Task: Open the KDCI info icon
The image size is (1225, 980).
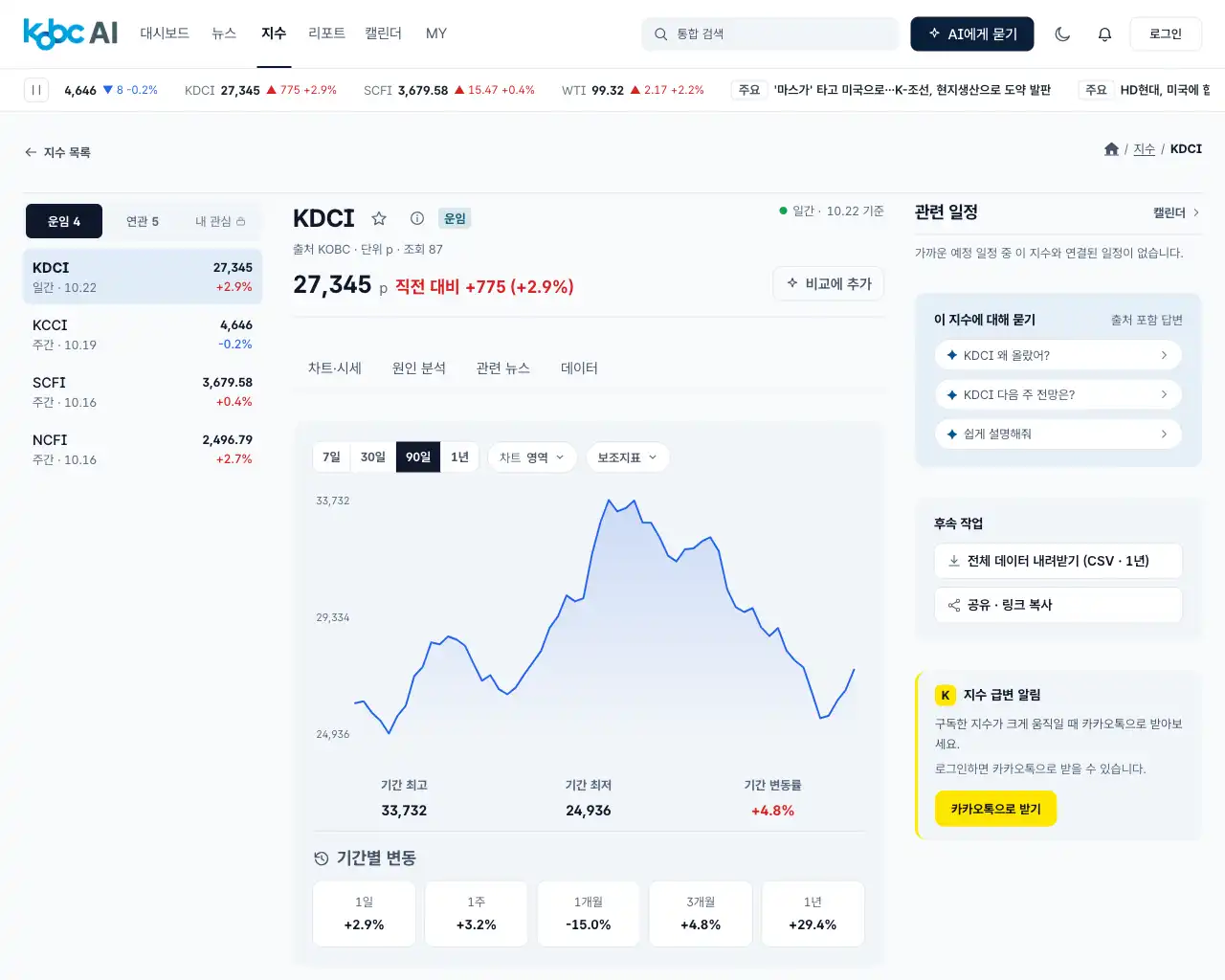Action: click(x=417, y=218)
